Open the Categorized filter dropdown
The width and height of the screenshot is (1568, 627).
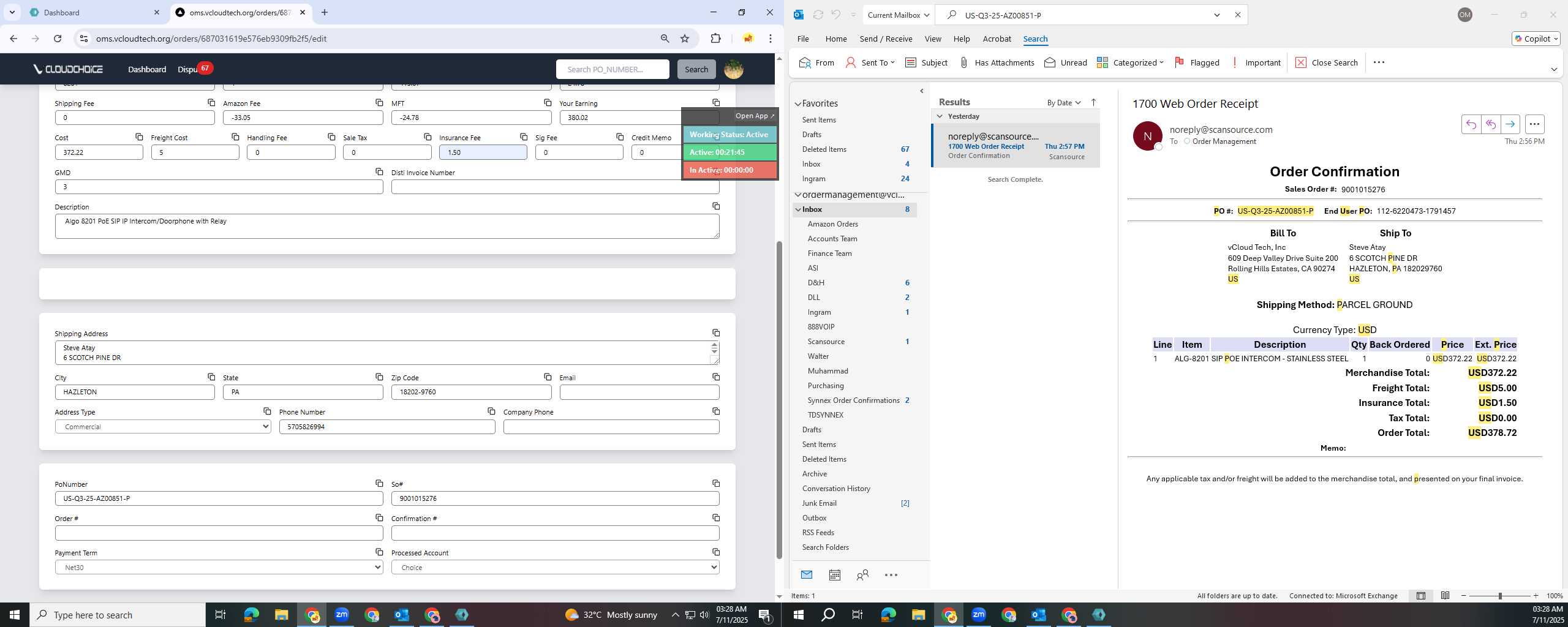[x=1130, y=62]
